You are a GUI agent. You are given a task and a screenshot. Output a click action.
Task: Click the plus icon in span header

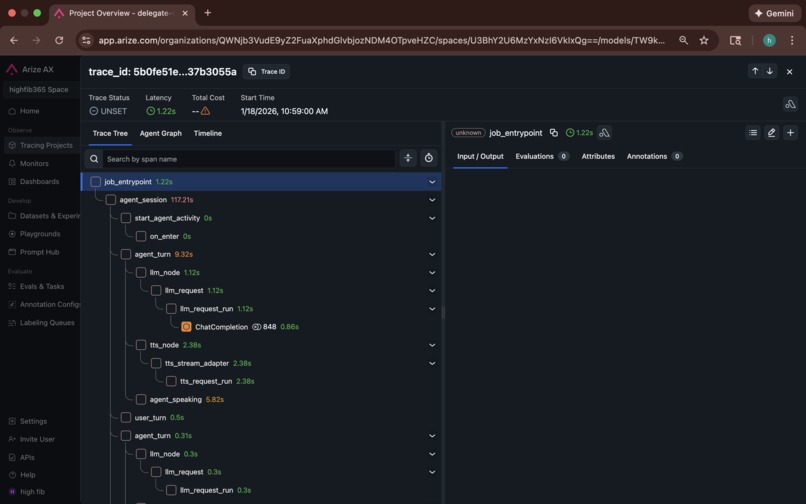[x=791, y=133]
